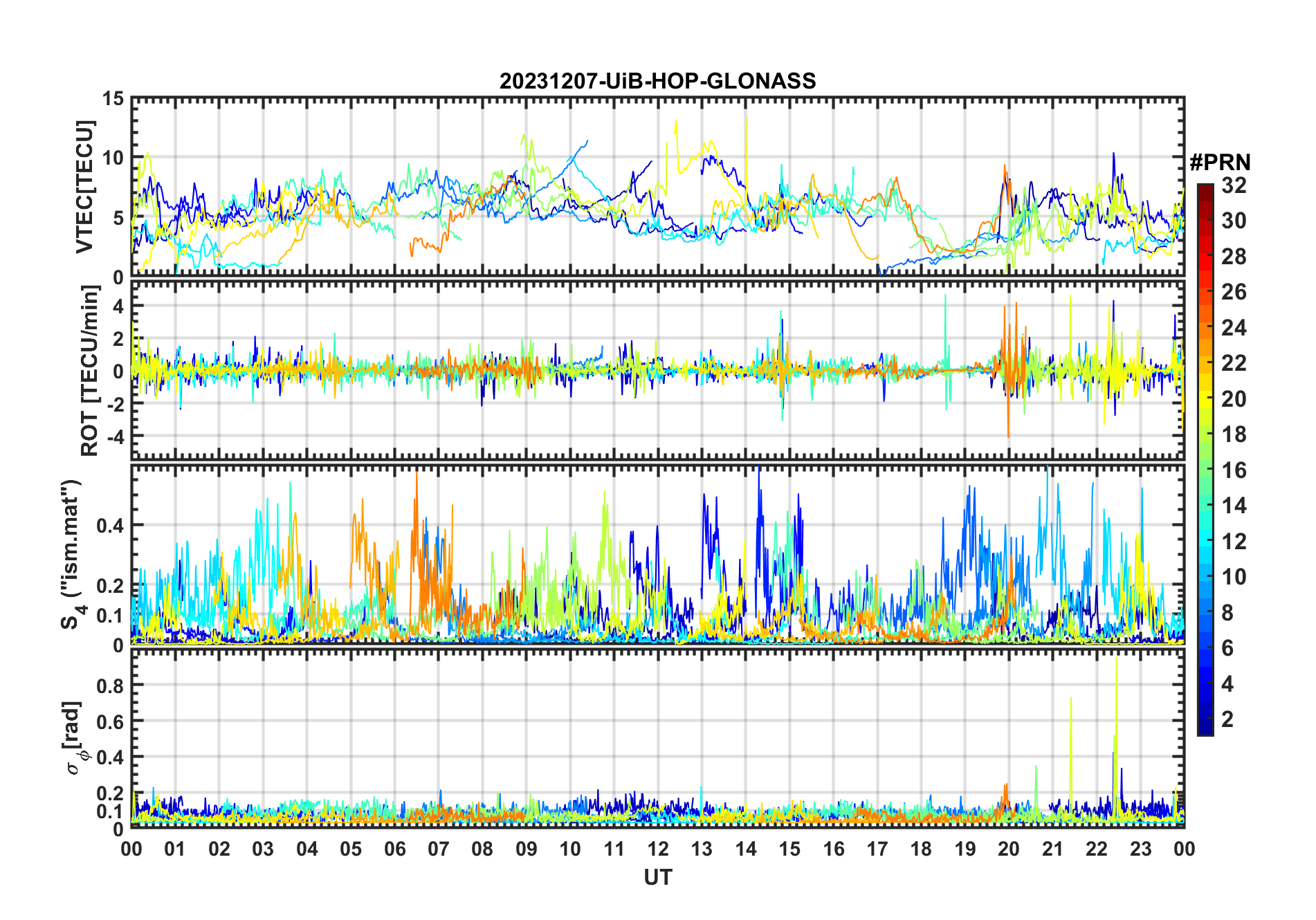This screenshot has height=920, width=1316.
Task: Click the plot title 20231207-UiB-HOP-GLONASS
Action: [x=657, y=81]
